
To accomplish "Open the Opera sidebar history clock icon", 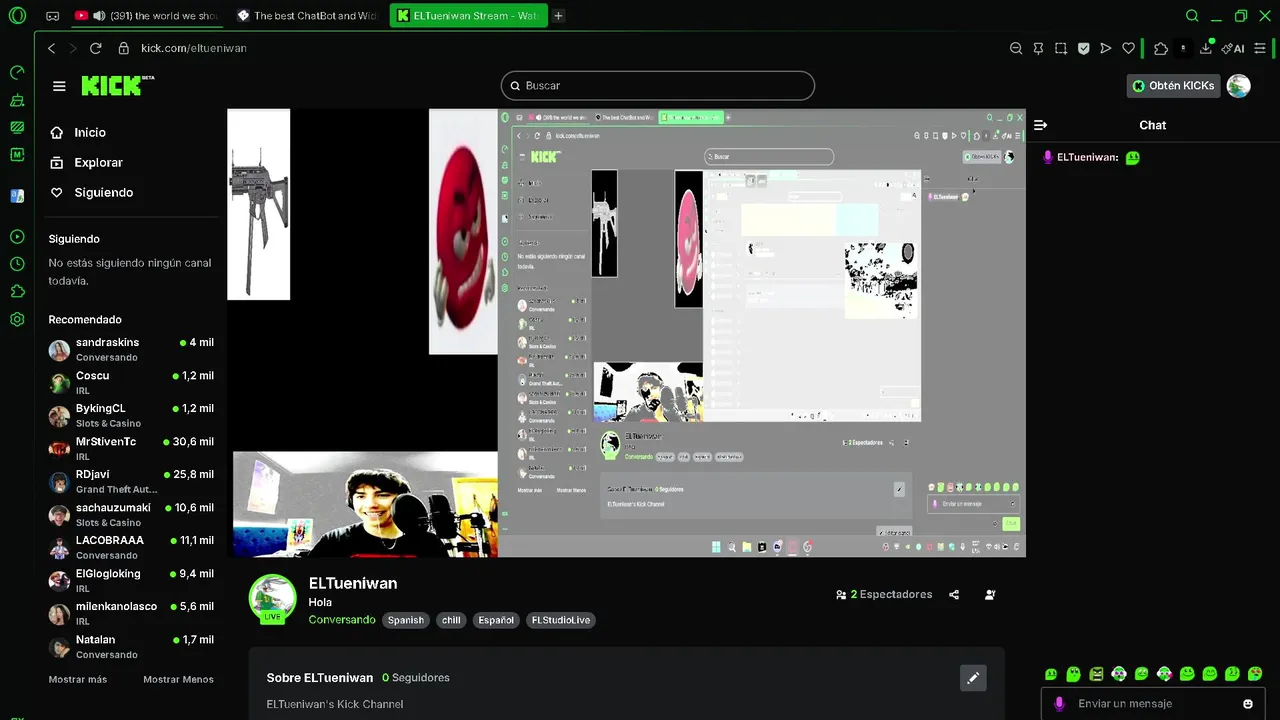I will pos(17,264).
